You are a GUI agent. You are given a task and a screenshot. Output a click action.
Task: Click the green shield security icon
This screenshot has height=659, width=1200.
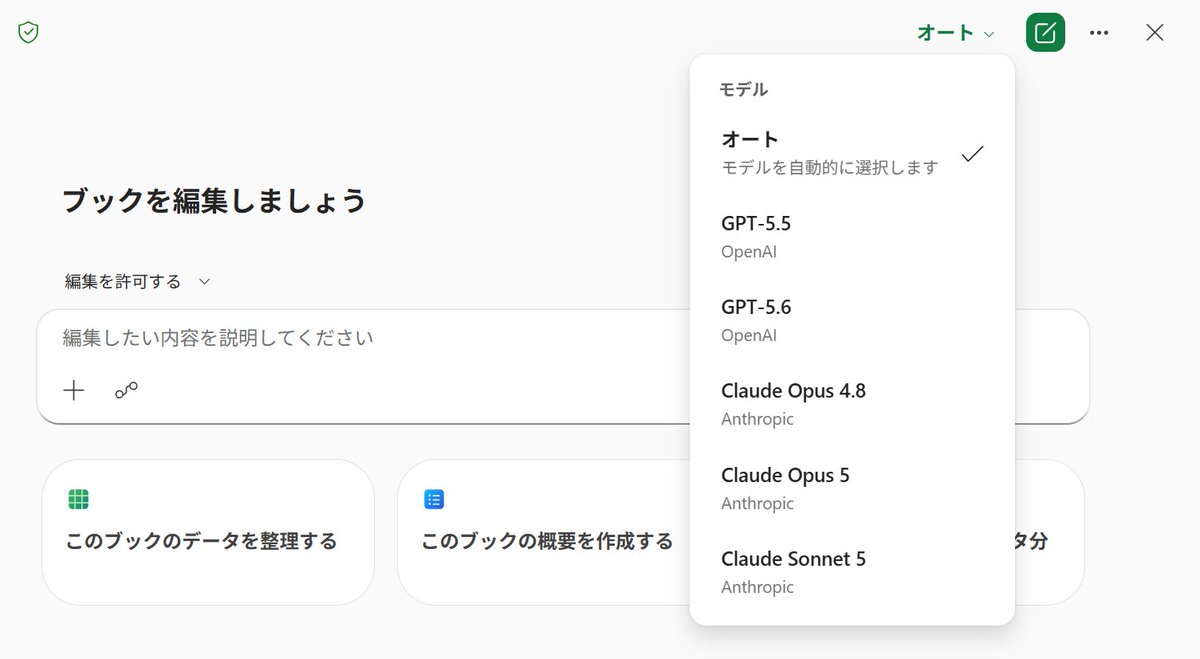click(28, 33)
